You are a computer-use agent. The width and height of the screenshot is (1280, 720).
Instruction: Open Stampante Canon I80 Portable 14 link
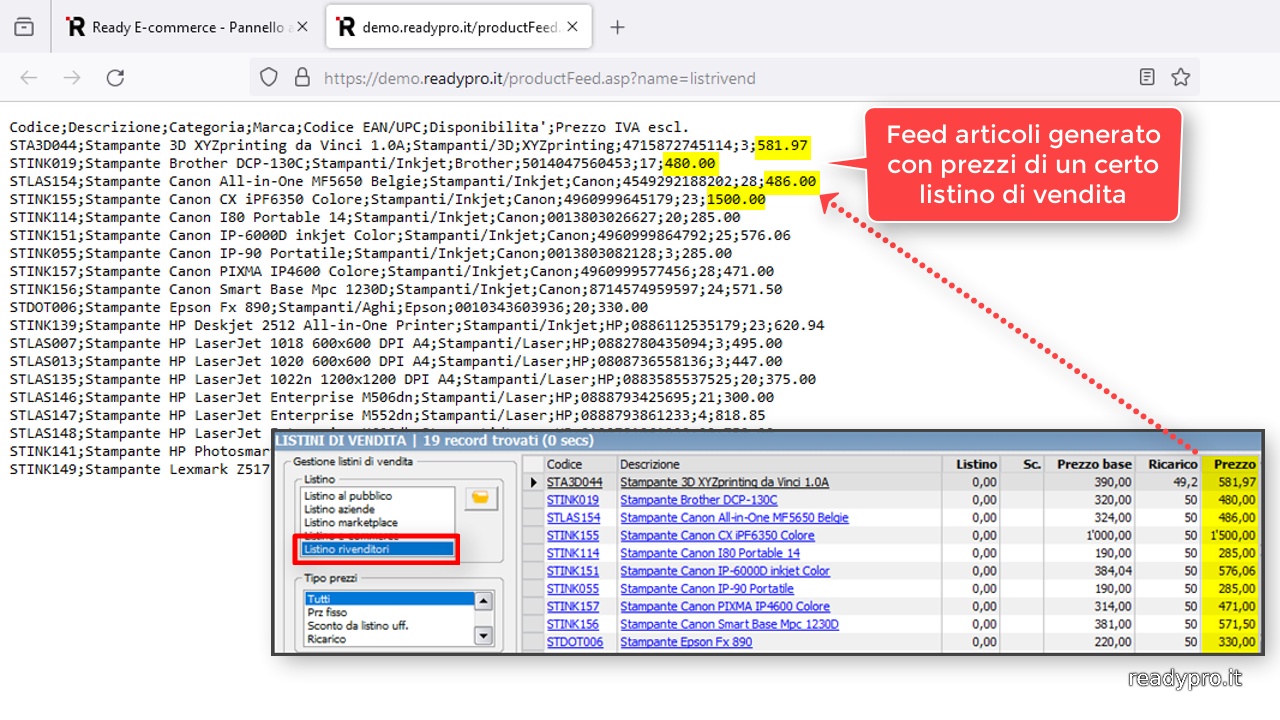(x=710, y=553)
